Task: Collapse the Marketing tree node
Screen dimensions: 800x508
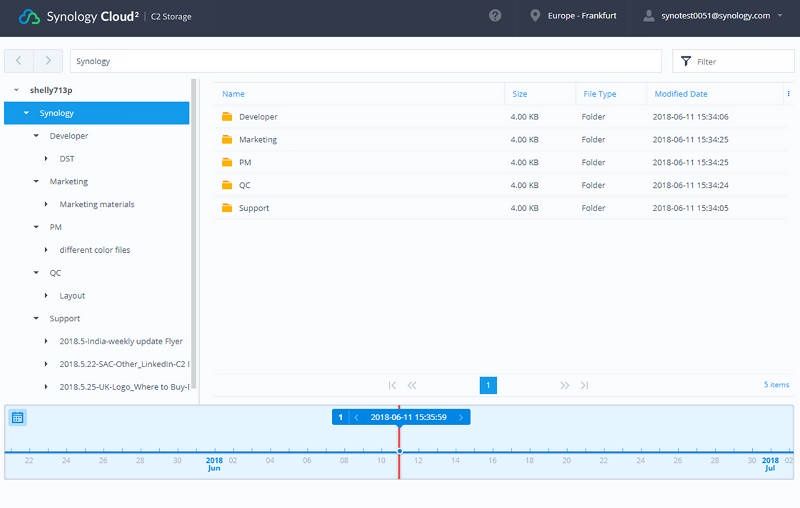Action: coord(36,182)
